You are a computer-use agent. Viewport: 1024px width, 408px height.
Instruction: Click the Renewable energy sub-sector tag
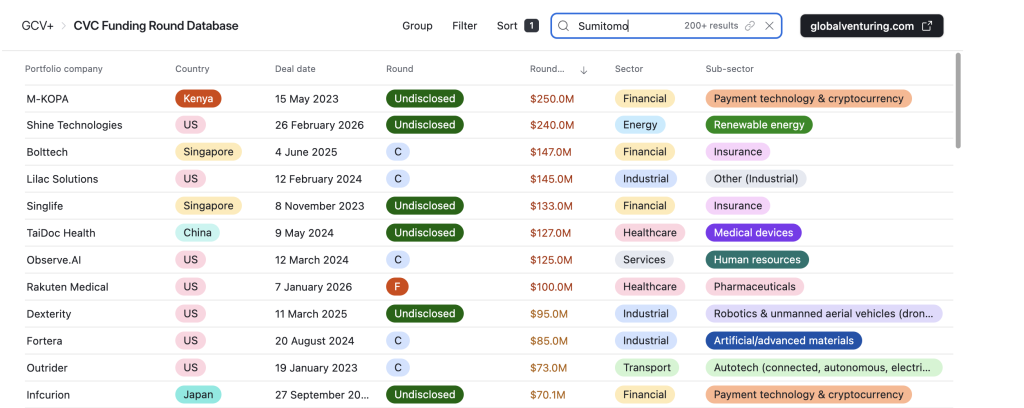pos(759,125)
